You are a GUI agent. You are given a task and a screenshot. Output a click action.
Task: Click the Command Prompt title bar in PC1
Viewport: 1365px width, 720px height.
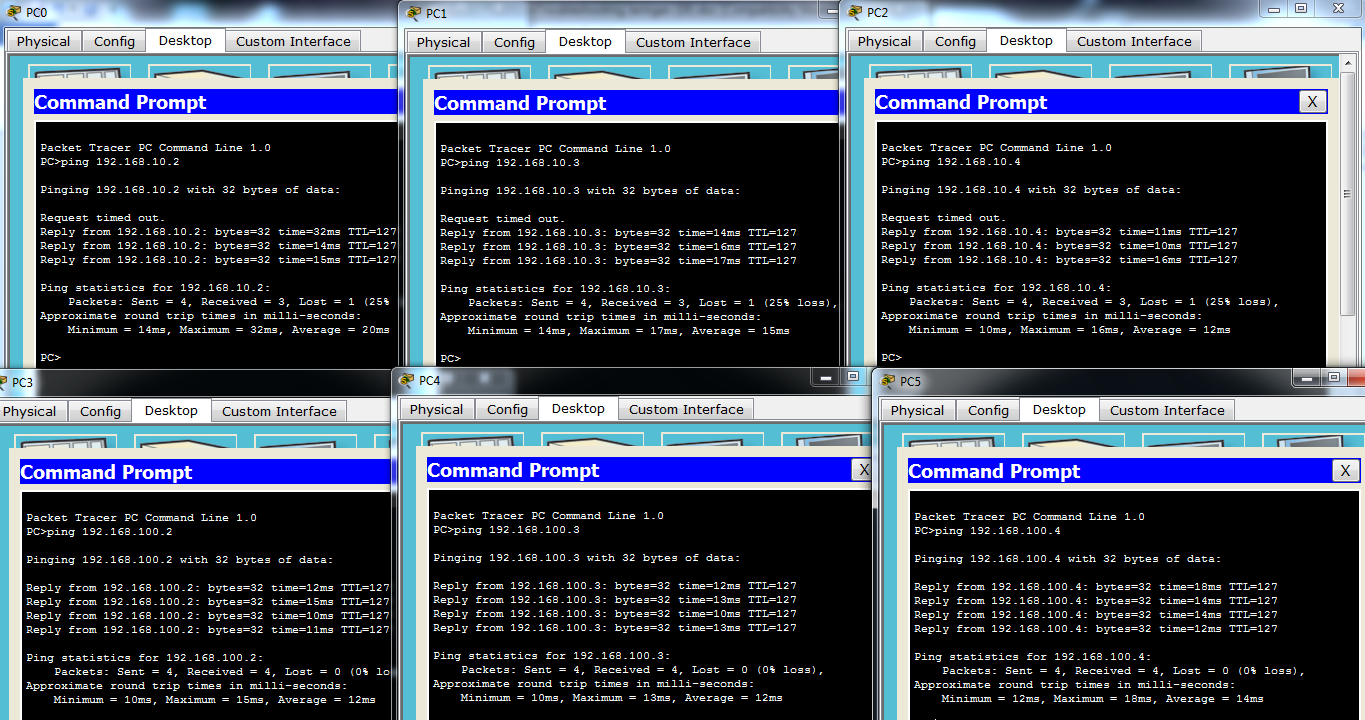[x=636, y=103]
